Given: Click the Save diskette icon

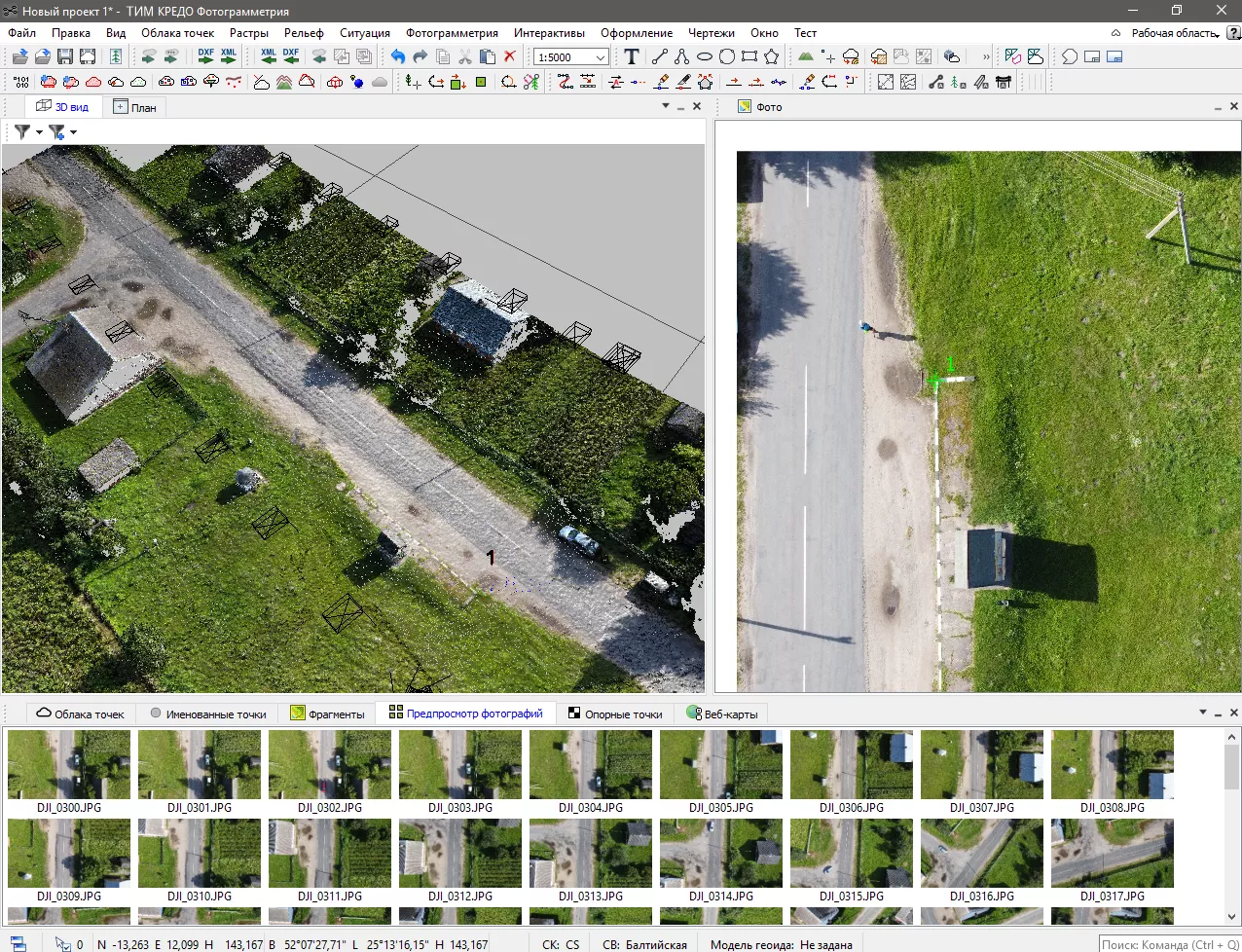Looking at the screenshot, I should (x=65, y=57).
